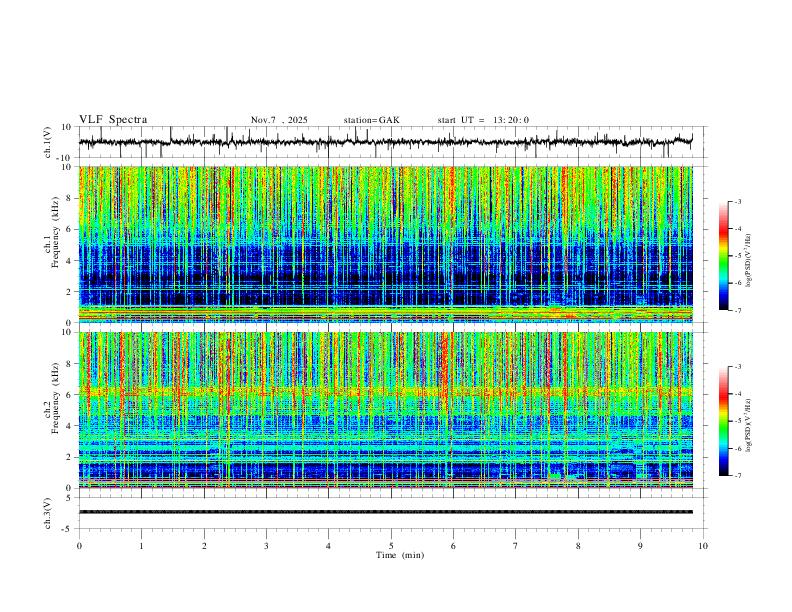Image resolution: width=792 pixels, height=612 pixels.
Task: Click the ch.1 spectrogram plot
Action: click(x=386, y=244)
